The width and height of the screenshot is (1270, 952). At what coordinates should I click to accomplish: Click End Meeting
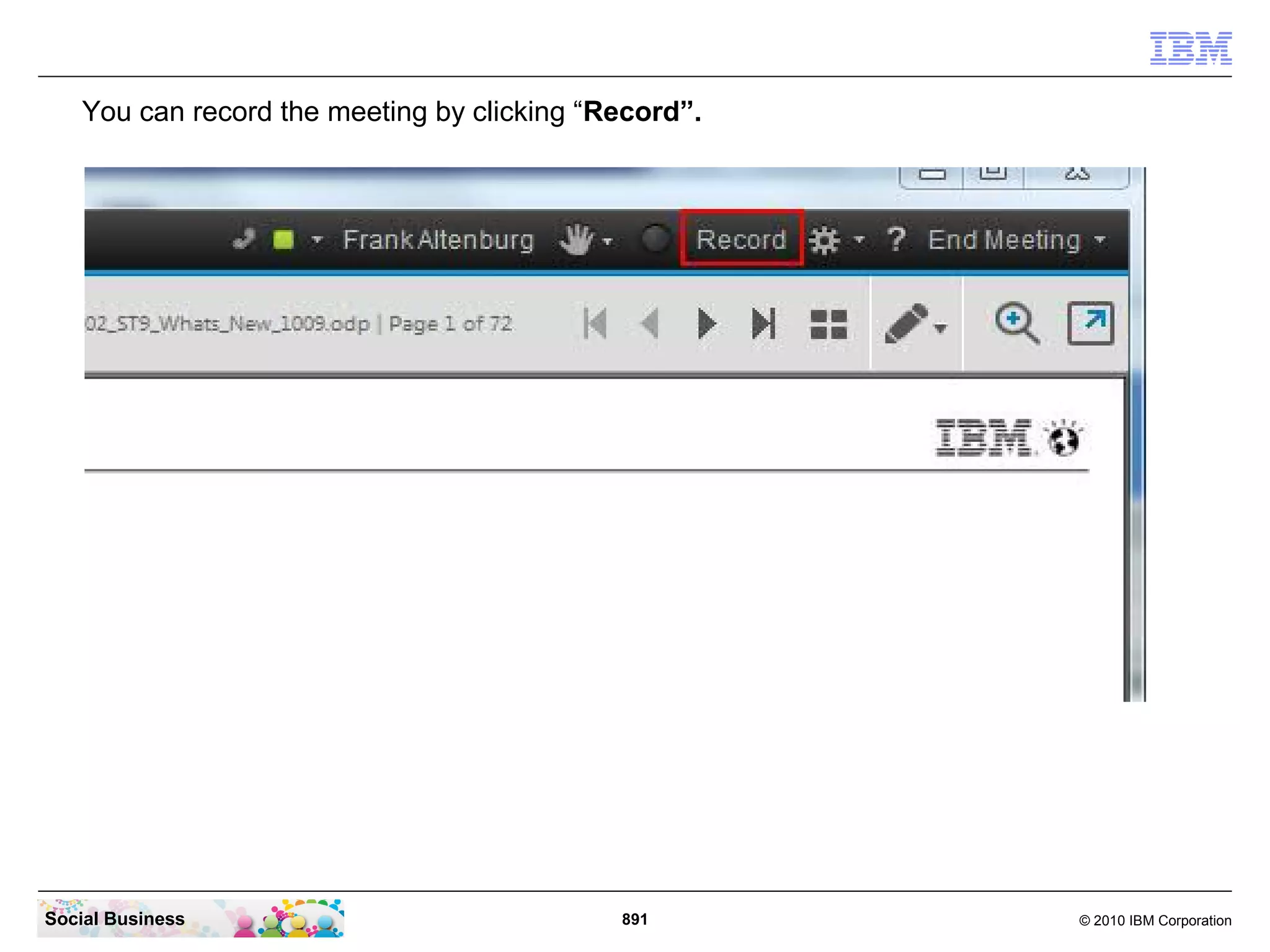pos(1004,239)
